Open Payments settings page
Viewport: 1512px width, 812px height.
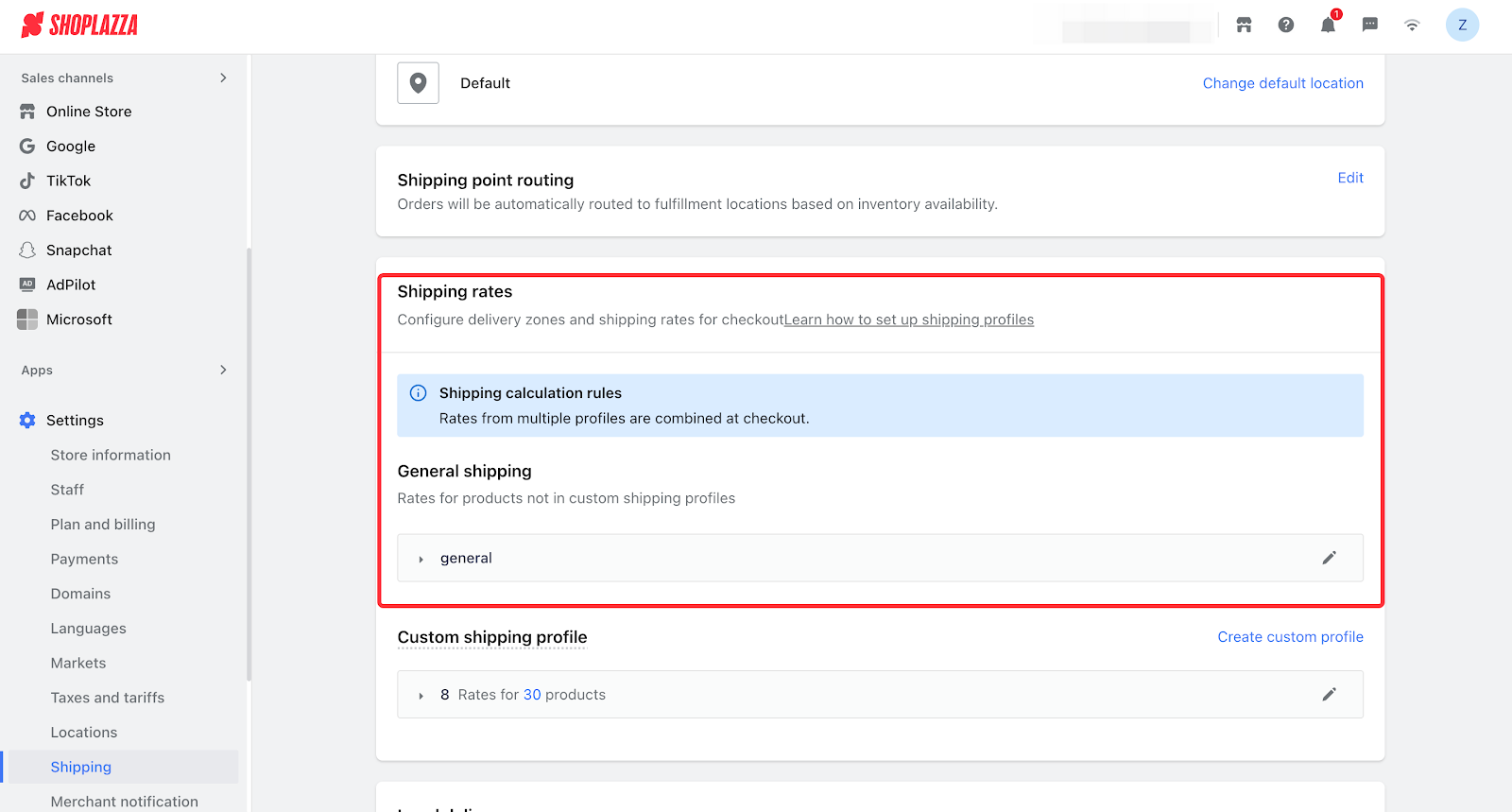(84, 559)
